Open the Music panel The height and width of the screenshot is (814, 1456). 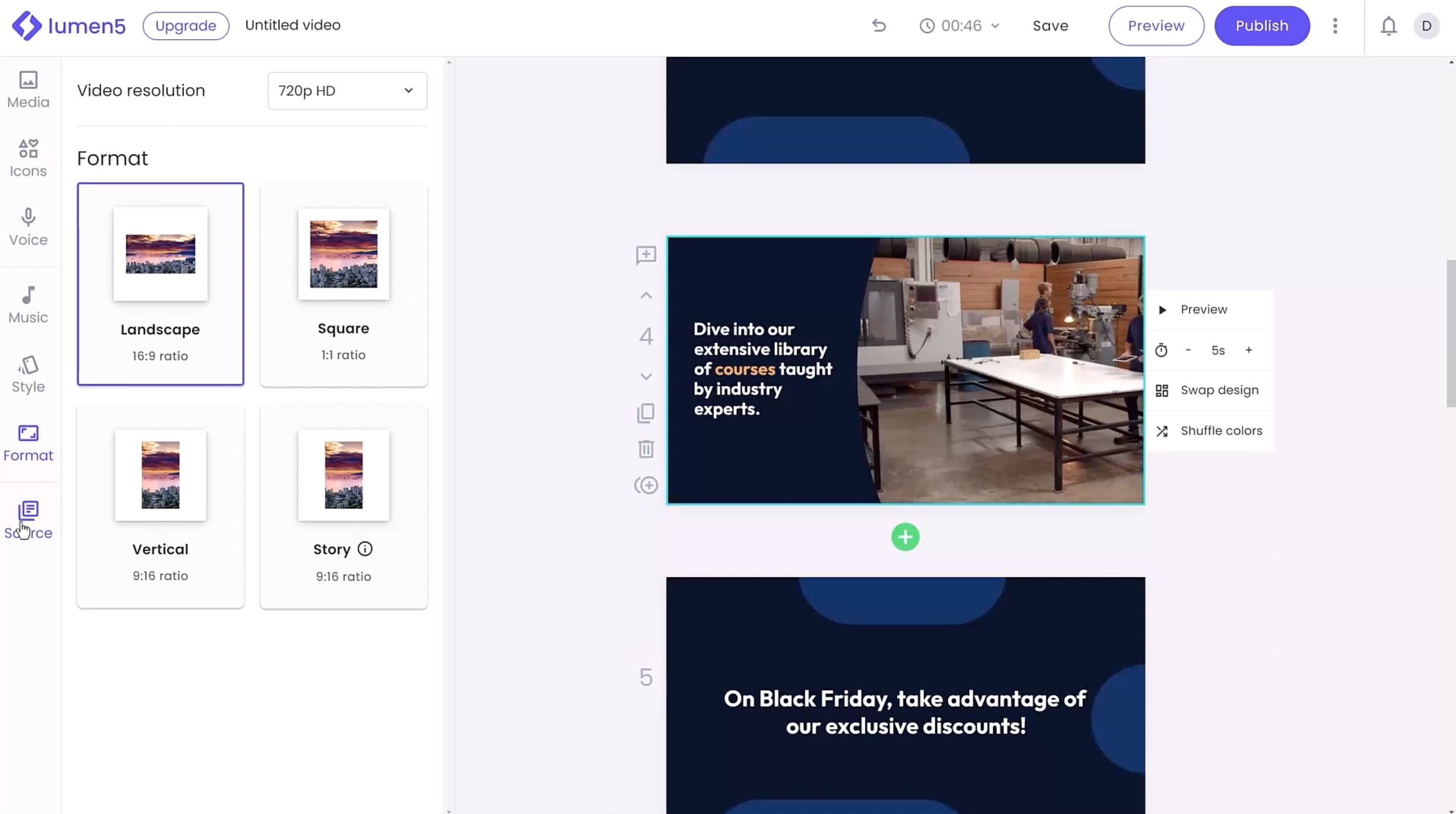[x=28, y=305]
